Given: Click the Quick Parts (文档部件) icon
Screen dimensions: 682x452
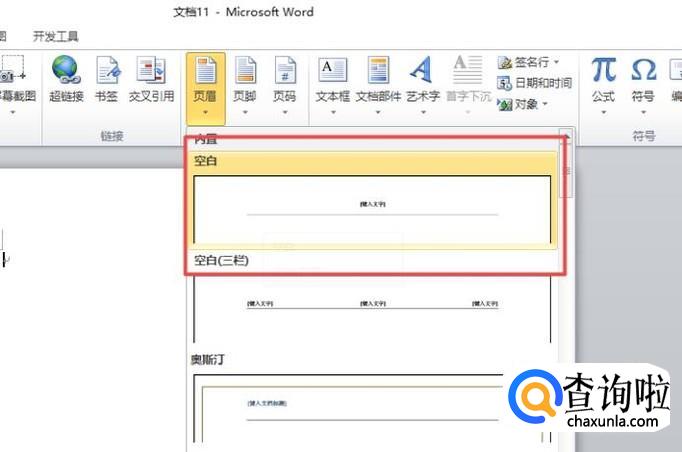Looking at the screenshot, I should click(378, 70).
